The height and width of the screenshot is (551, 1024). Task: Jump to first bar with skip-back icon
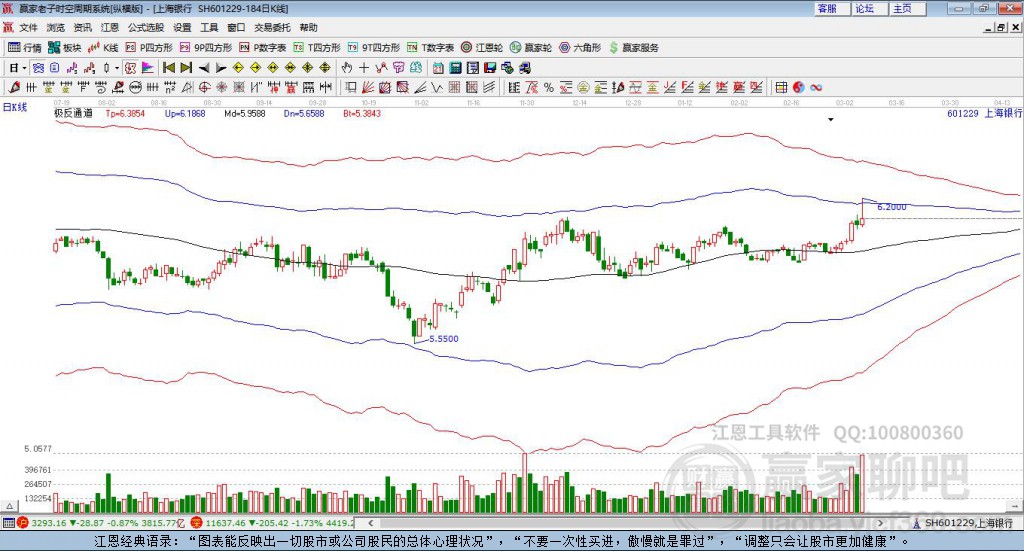168,68
